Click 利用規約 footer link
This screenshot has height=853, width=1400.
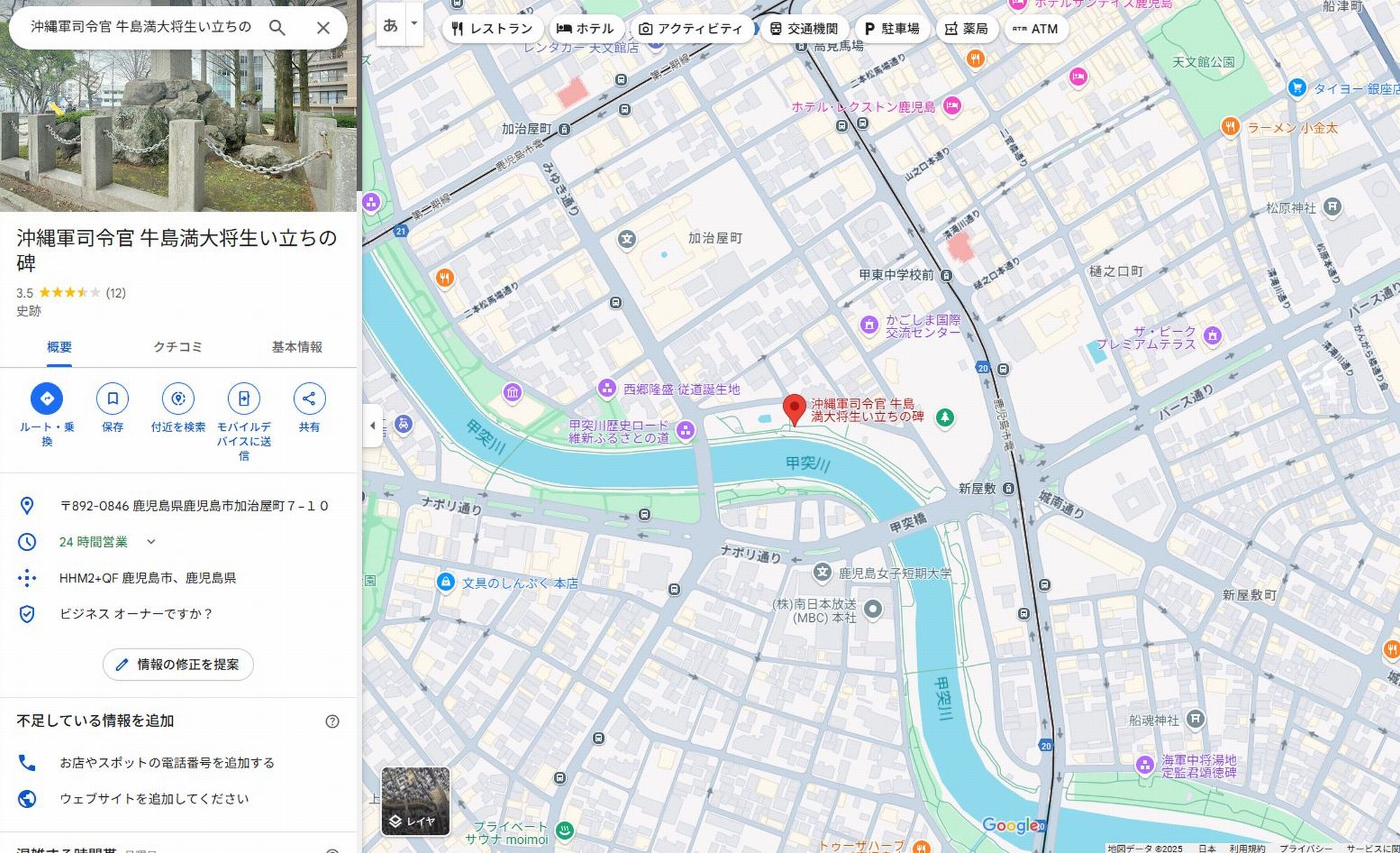pyautogui.click(x=1247, y=848)
